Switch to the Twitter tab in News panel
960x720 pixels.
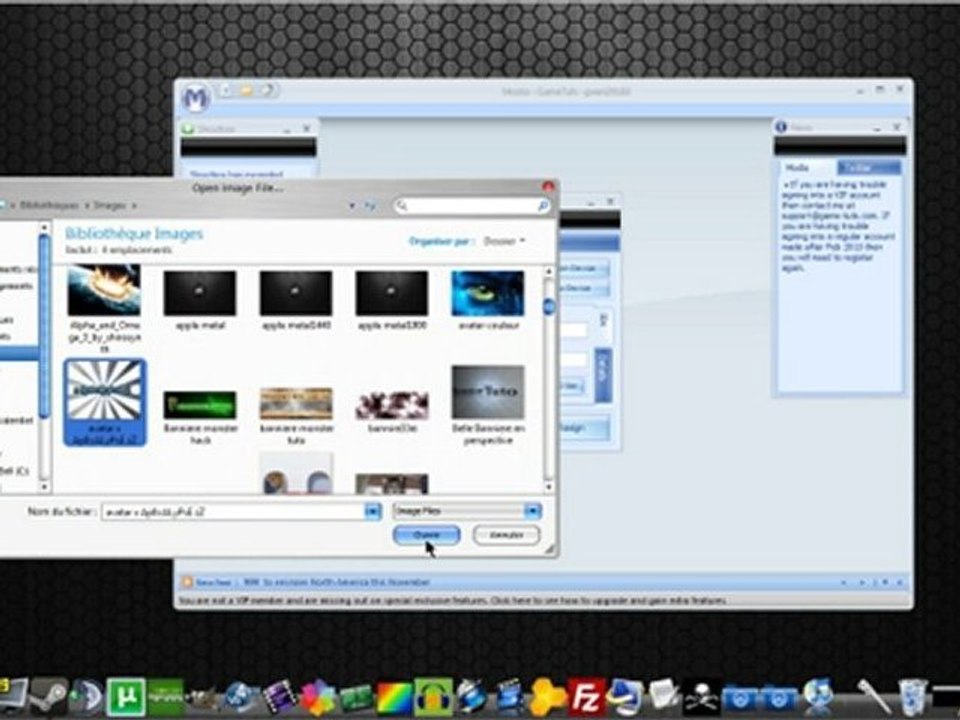pyautogui.click(x=868, y=167)
